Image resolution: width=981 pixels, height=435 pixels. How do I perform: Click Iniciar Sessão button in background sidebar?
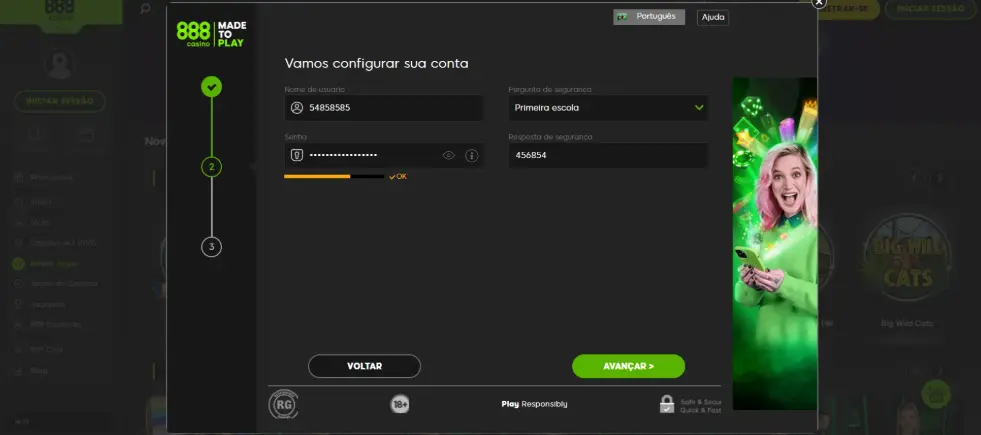coord(60,101)
